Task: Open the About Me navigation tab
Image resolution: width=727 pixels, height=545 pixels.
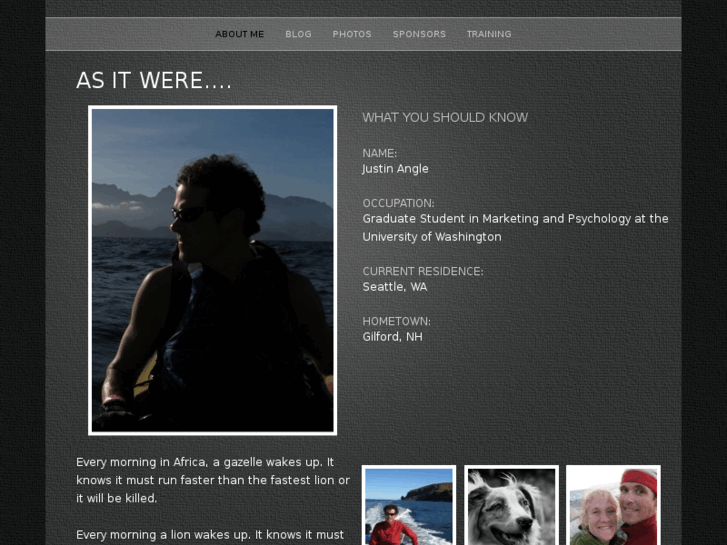Action: 239,34
